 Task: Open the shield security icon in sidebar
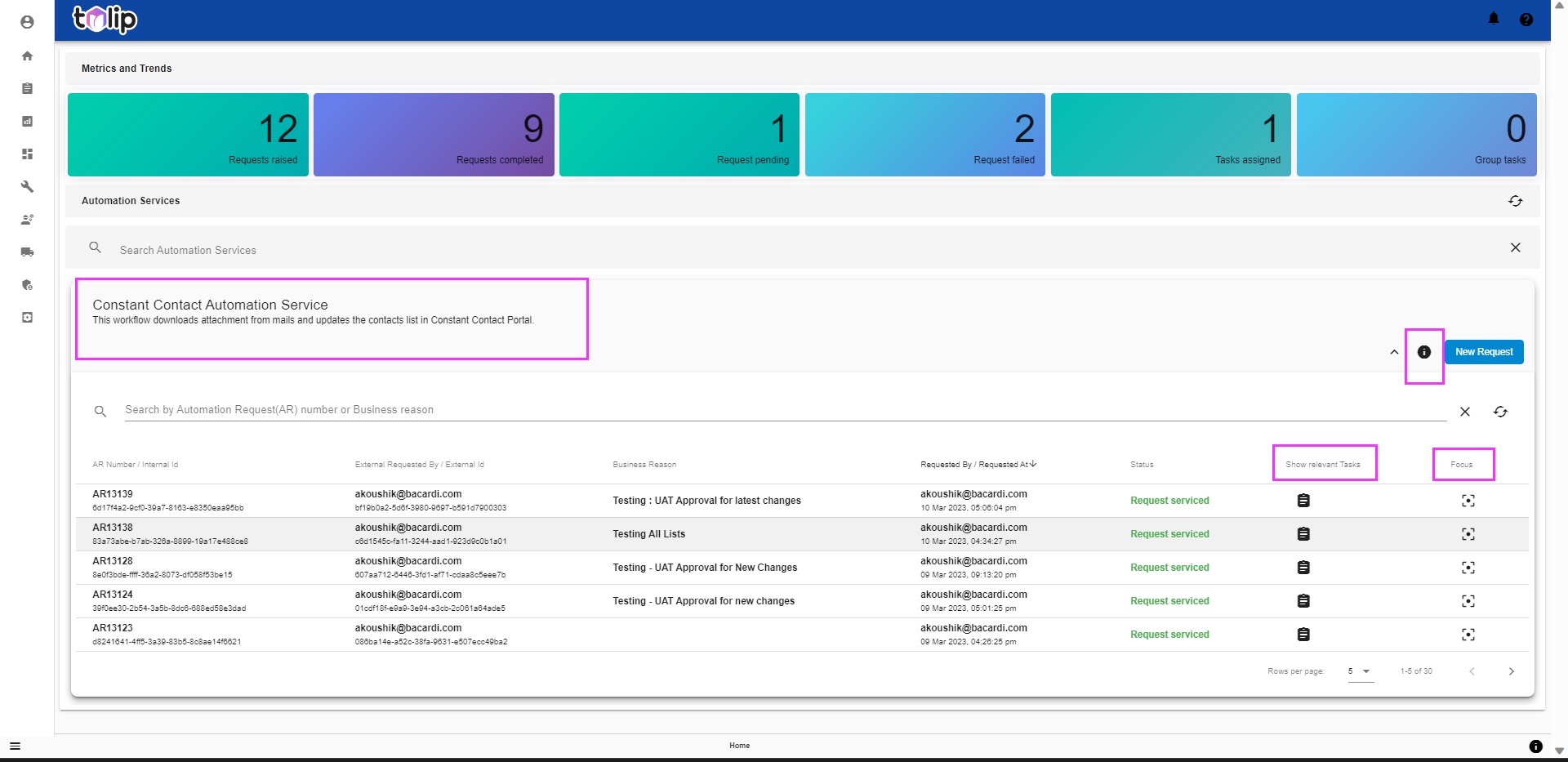pos(27,284)
